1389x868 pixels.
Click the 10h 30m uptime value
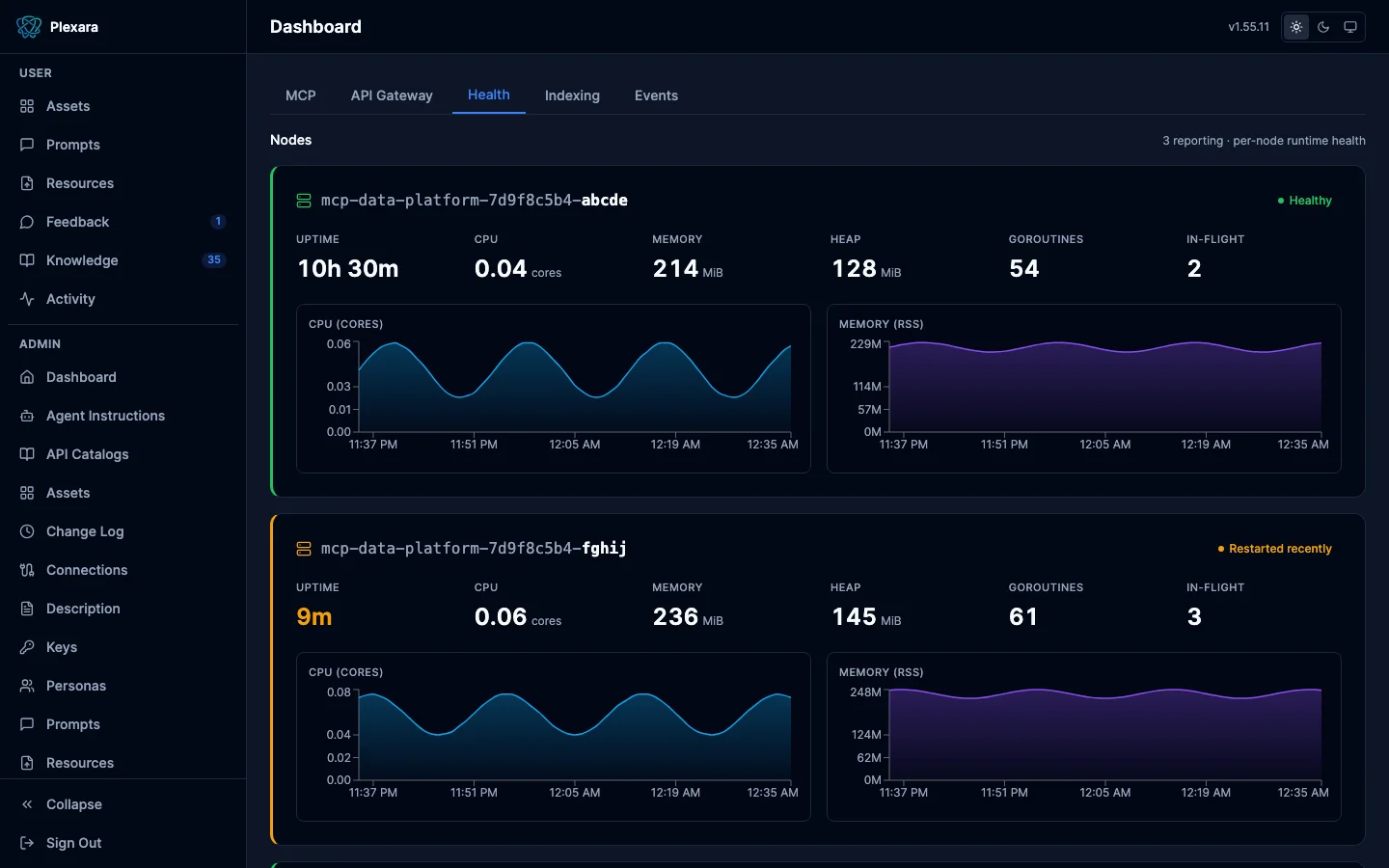pos(348,269)
